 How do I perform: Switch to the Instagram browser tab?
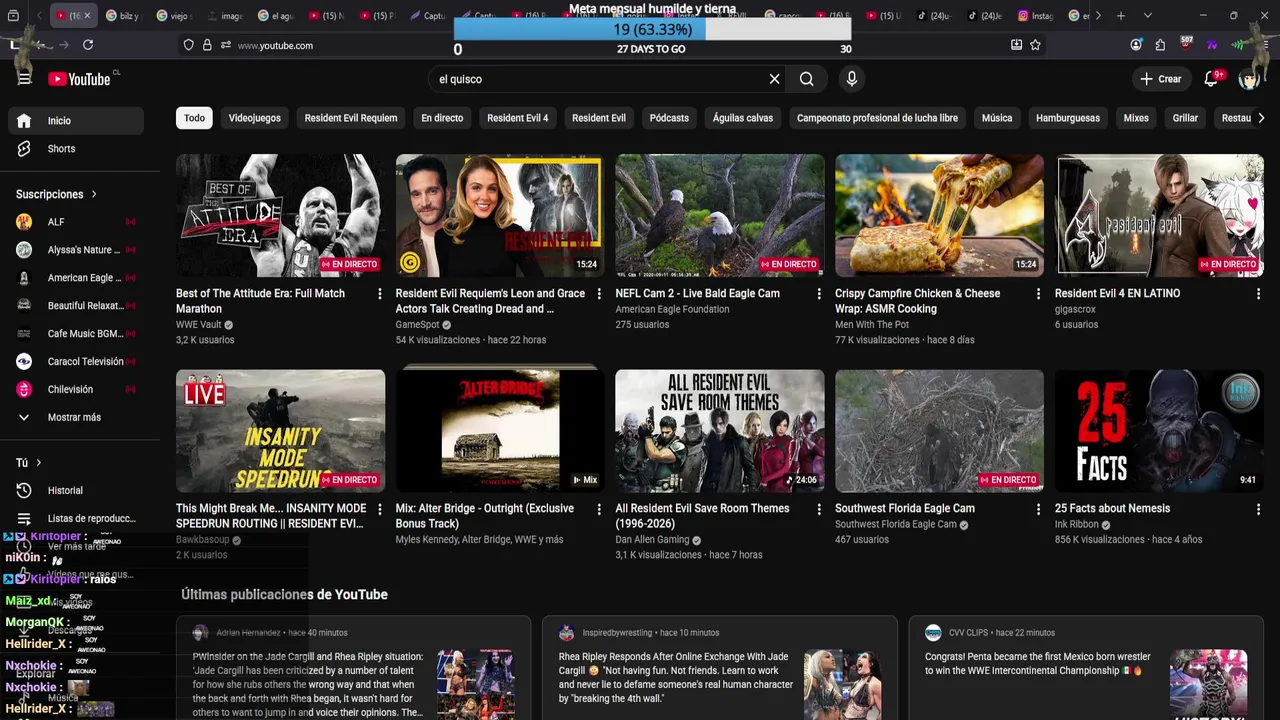[1035, 16]
